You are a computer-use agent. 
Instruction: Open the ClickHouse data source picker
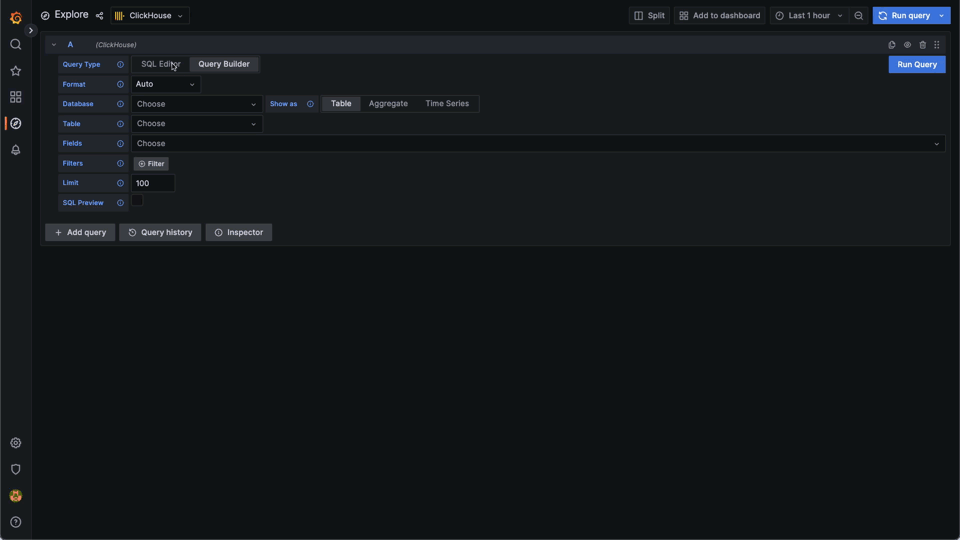point(149,16)
